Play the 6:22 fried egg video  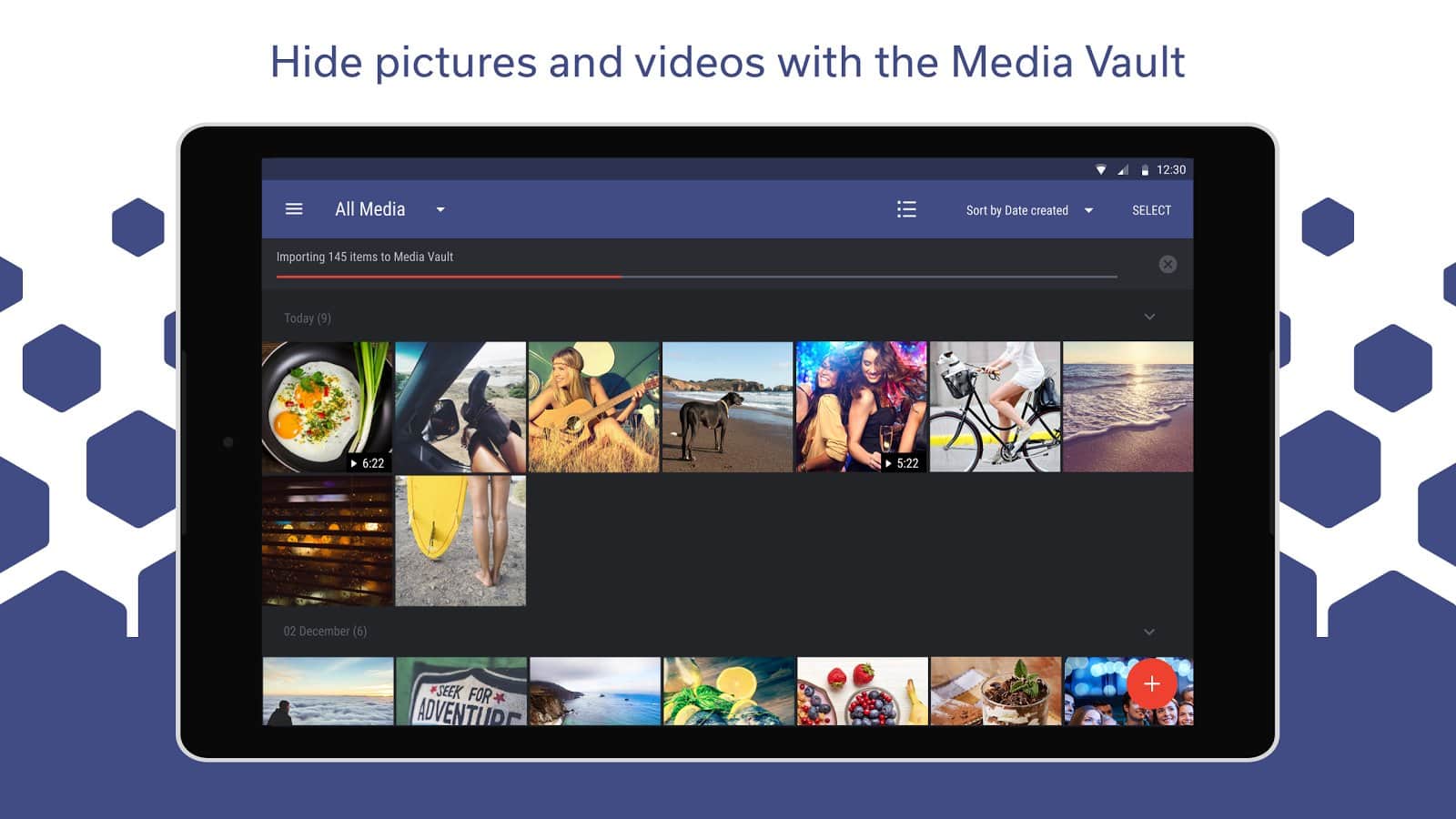click(x=328, y=407)
